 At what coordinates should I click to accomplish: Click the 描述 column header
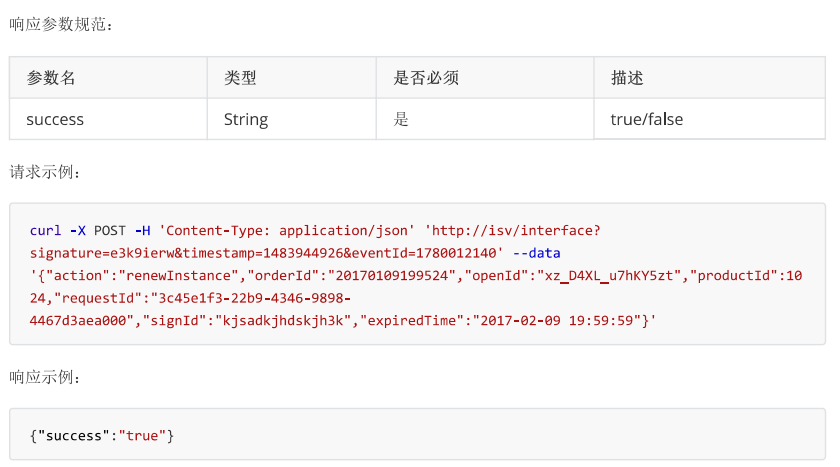[x=709, y=78]
